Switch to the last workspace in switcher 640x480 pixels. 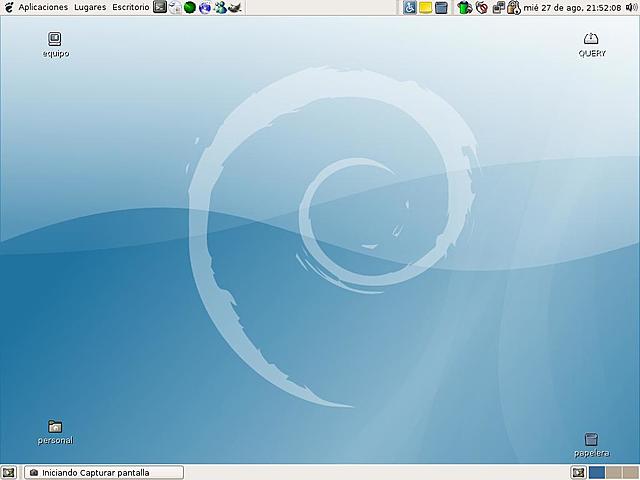(x=631, y=473)
